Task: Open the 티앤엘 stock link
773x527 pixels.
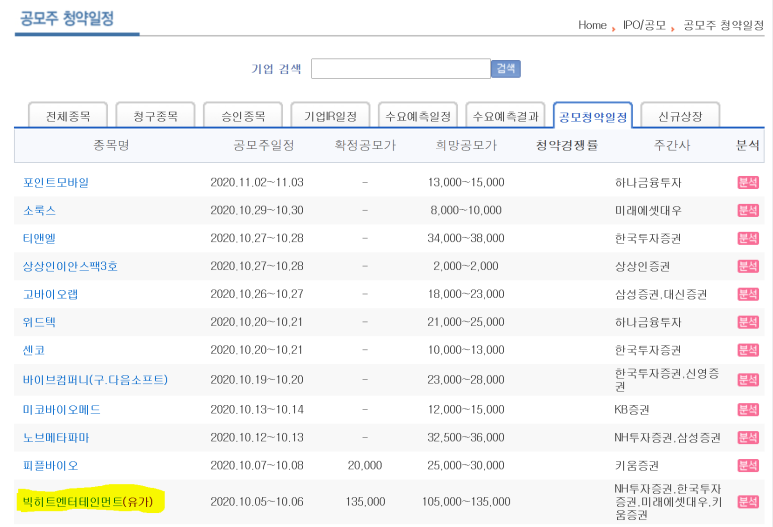Action: point(39,238)
